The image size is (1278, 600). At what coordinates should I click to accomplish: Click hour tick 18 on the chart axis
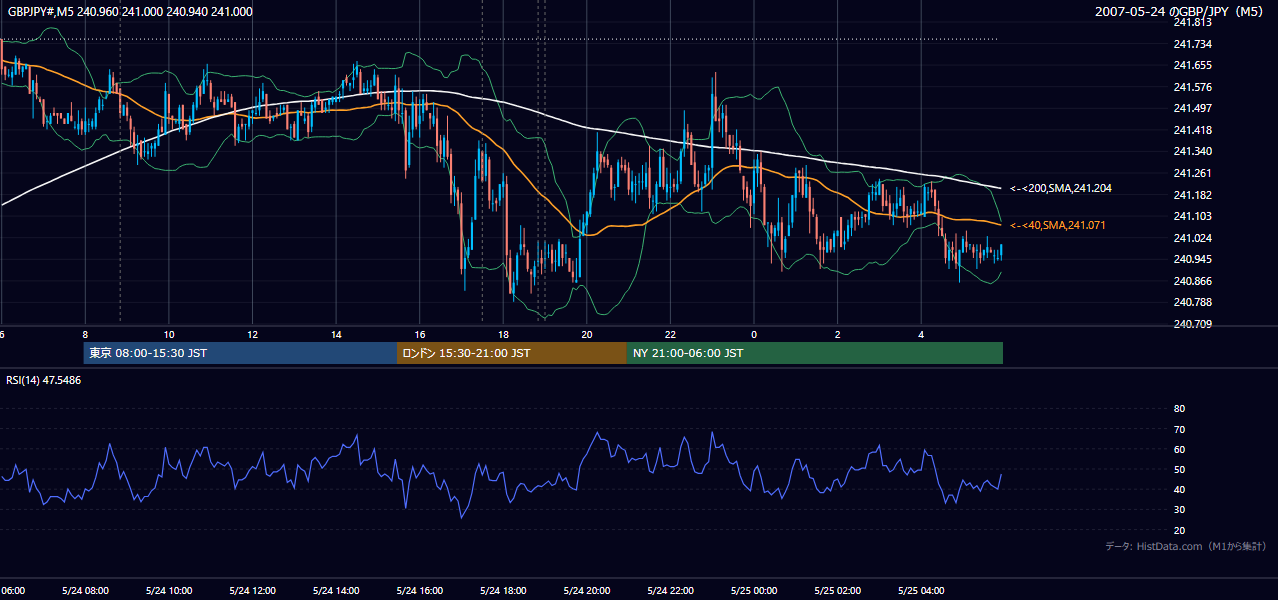click(x=503, y=335)
